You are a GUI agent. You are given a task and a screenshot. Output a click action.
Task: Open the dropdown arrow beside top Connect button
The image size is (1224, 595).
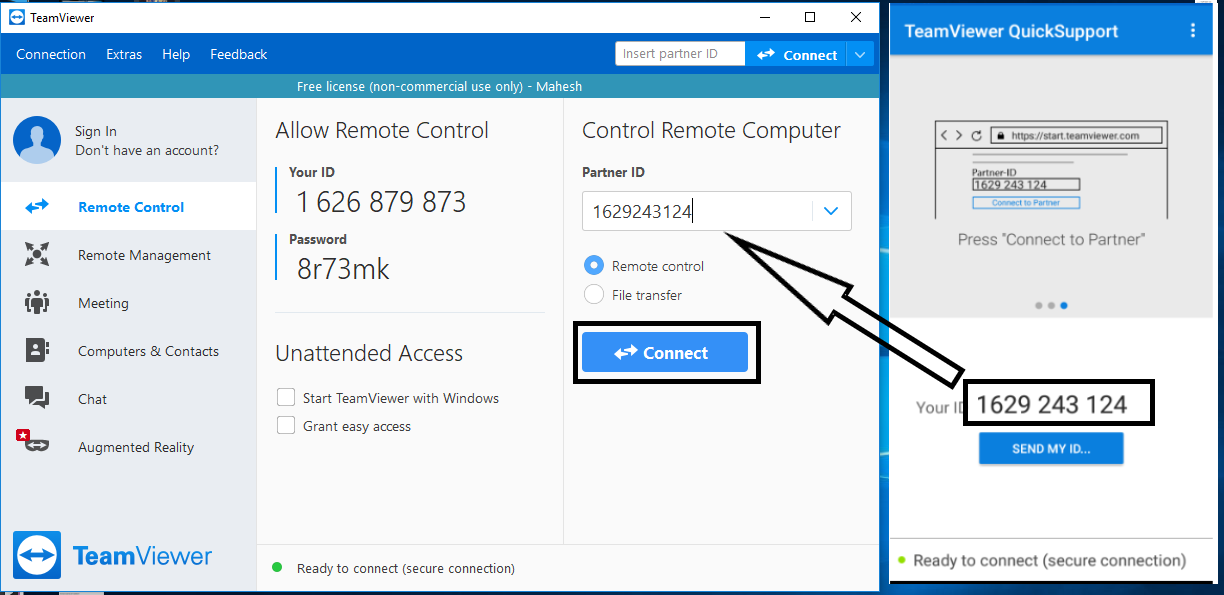pyautogui.click(x=860, y=55)
